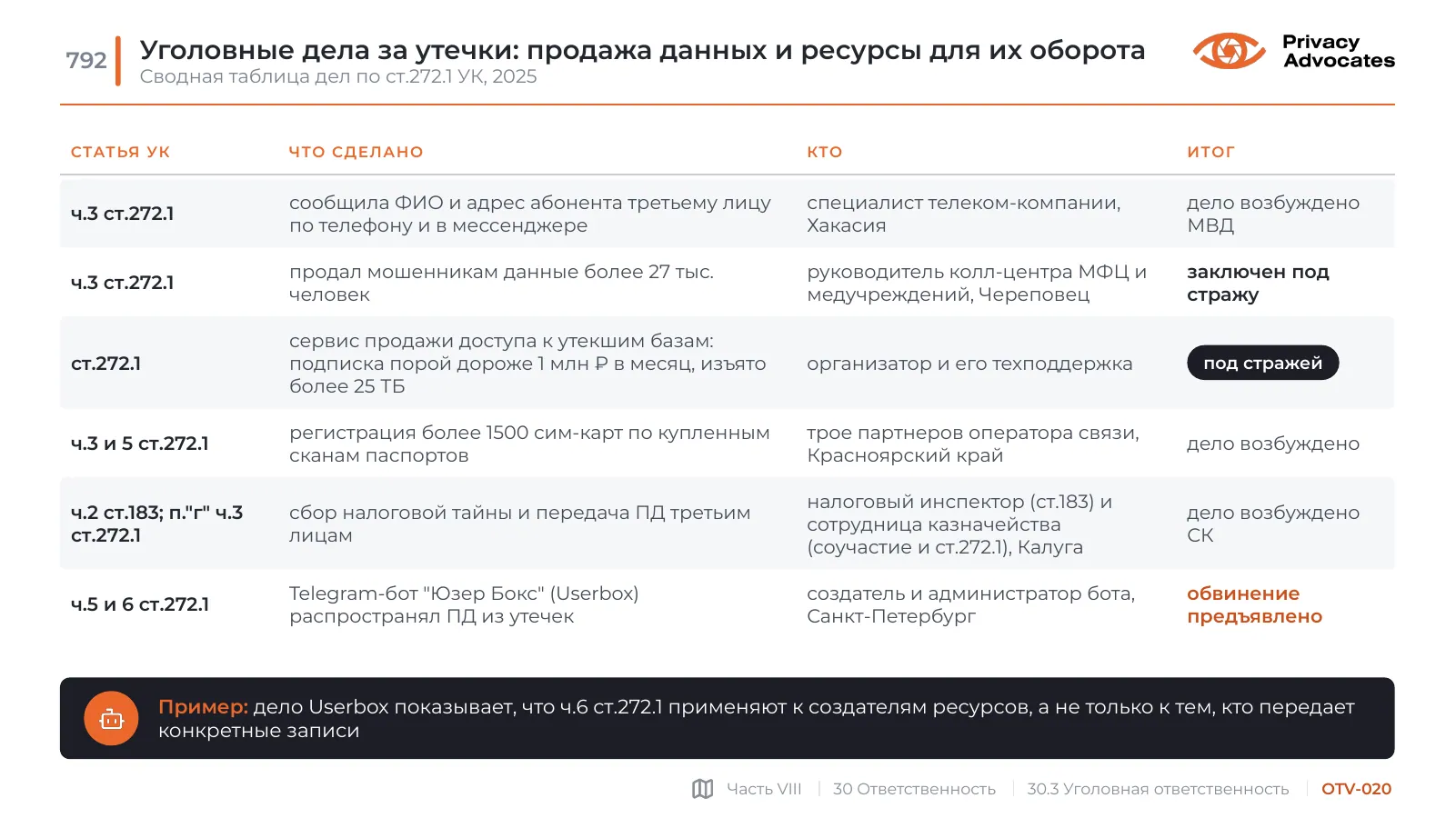Click 'продал мошенникам данные более 27 тыс. человек'

(501, 283)
